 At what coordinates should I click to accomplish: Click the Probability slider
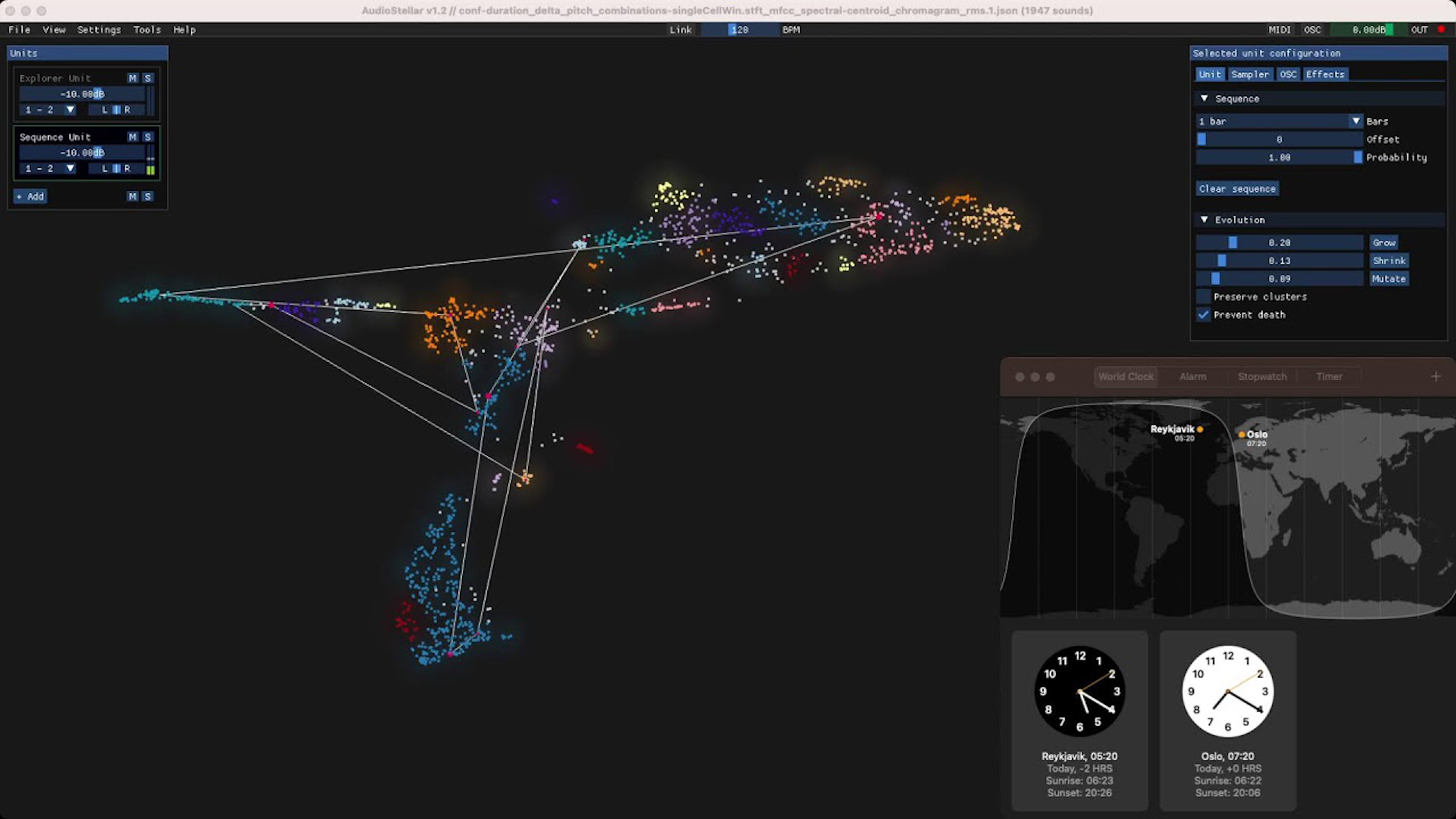(x=1279, y=157)
